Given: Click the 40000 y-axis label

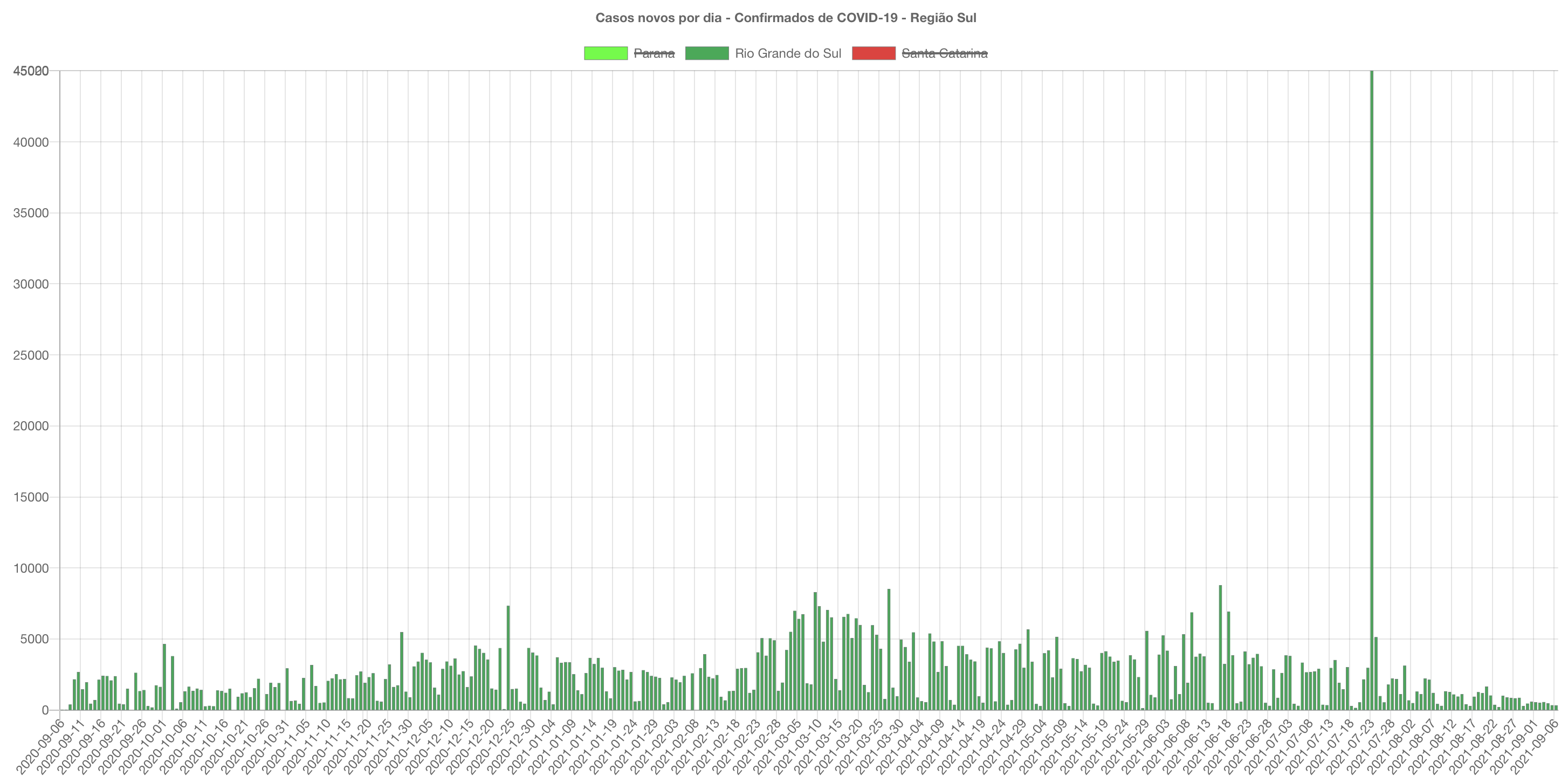Looking at the screenshot, I should pyautogui.click(x=30, y=142).
